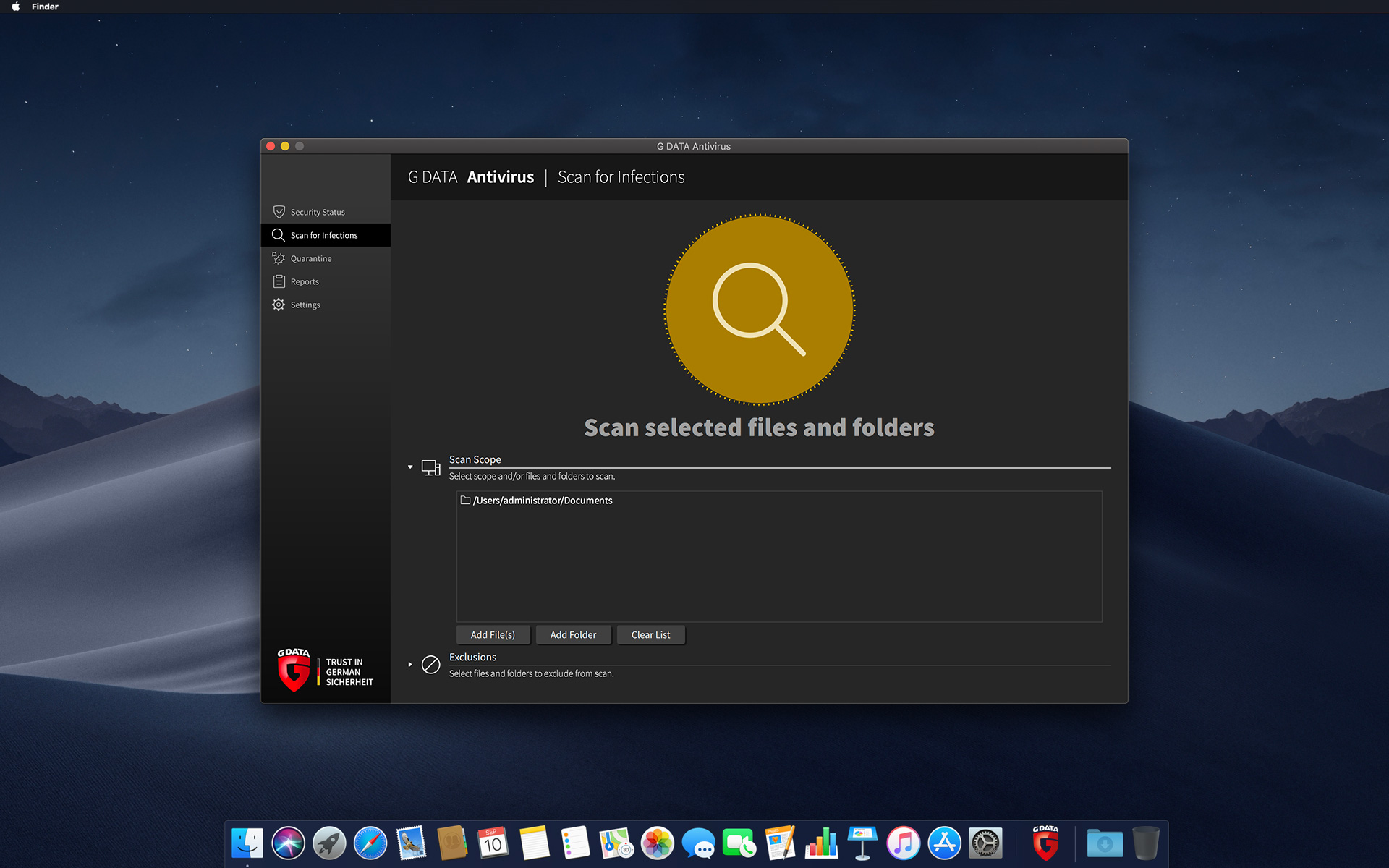
Task: Click the Quarantine sidebar icon
Action: click(x=278, y=258)
